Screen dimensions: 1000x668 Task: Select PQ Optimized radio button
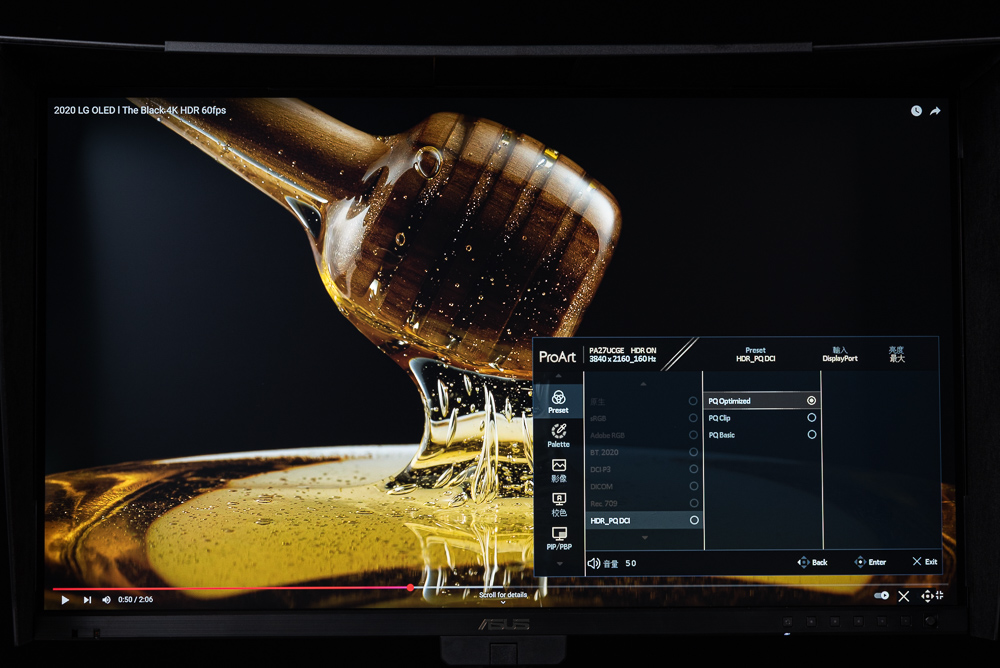811,401
